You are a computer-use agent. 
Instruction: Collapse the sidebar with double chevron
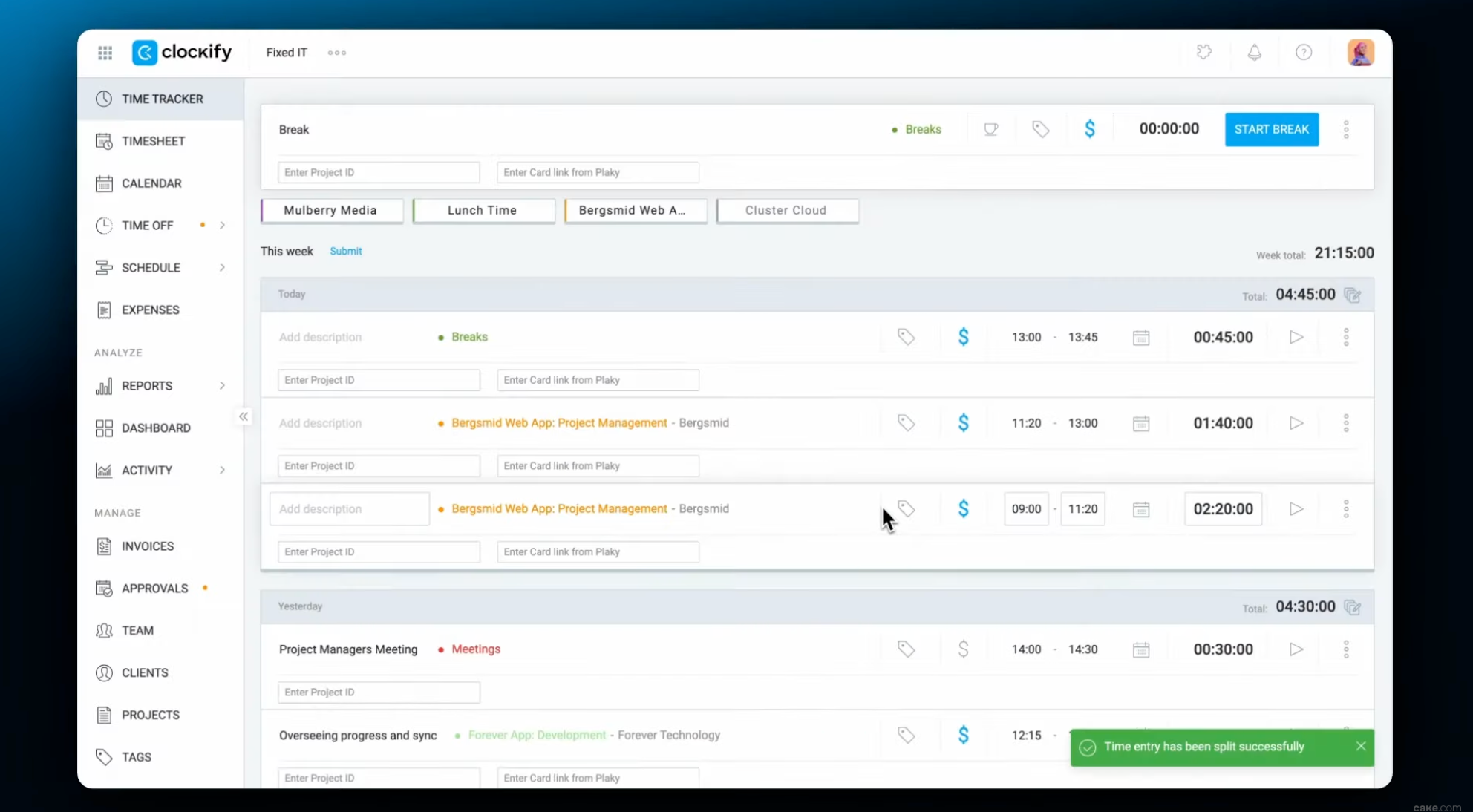[x=244, y=416]
